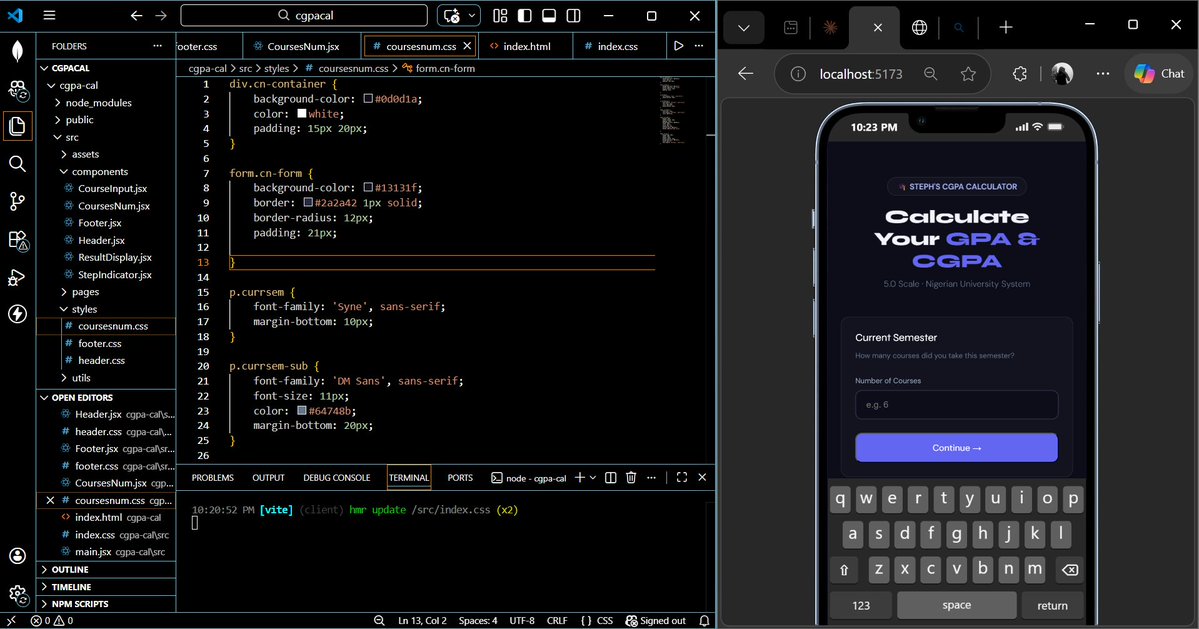
Task: Click the Number of Courses input field
Action: [956, 404]
